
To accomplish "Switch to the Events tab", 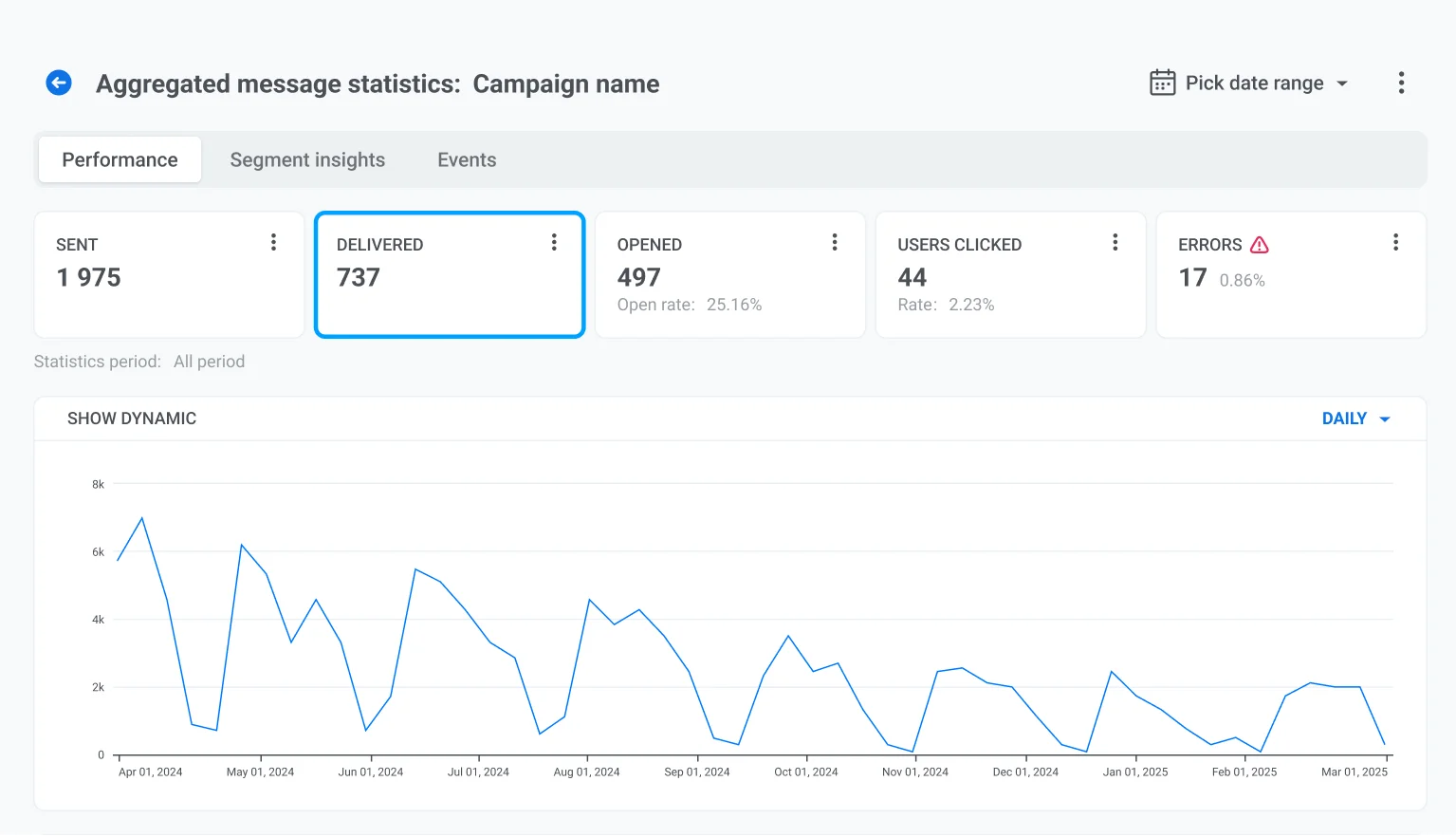I will (x=467, y=159).
